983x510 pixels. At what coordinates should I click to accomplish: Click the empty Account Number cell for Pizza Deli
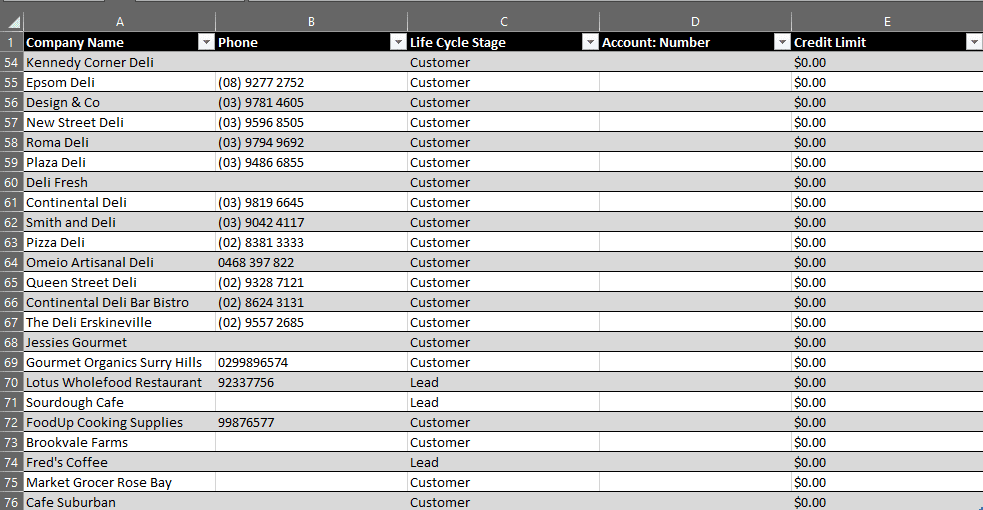pyautogui.click(x=695, y=242)
